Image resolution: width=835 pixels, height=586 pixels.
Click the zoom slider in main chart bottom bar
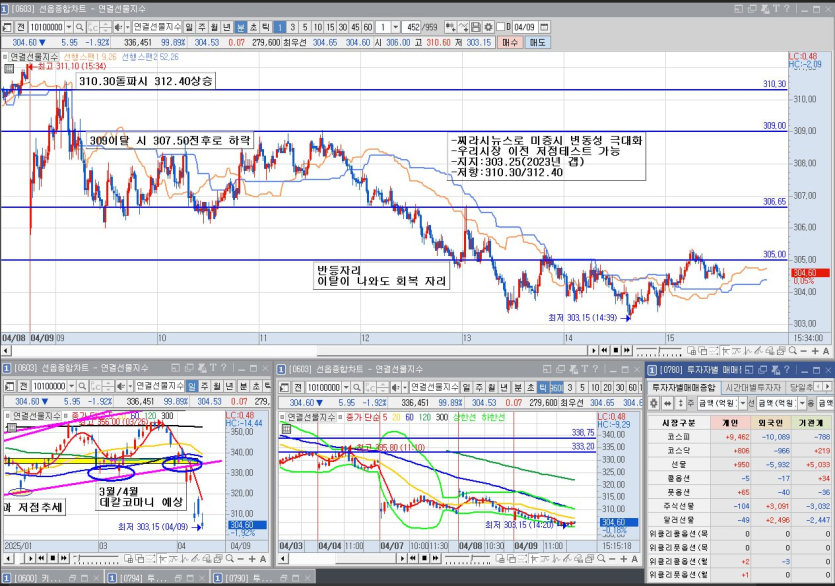[659, 351]
